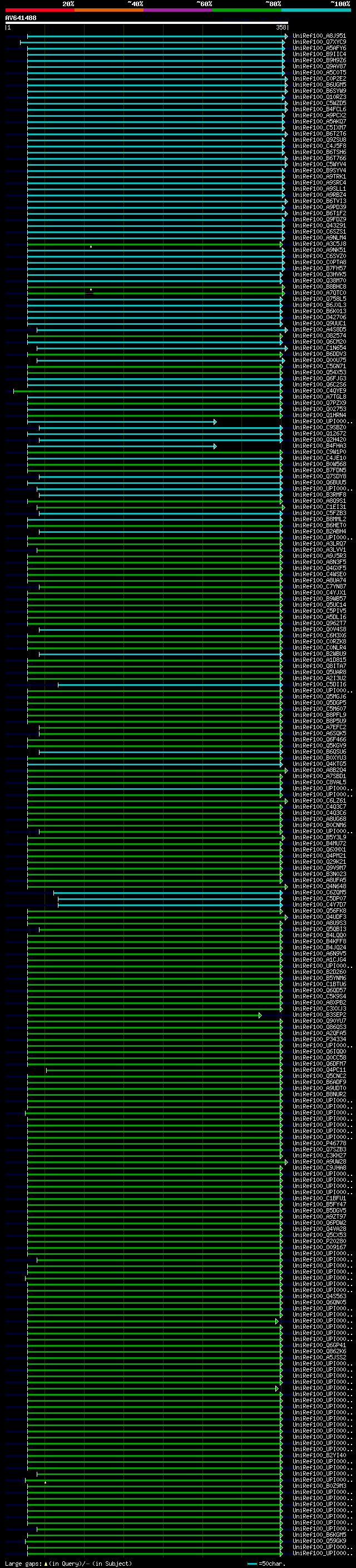Viewport: 356px width, 1568px height.
Task: Click short alignment arrowhead for UniRef100_B4FHA3
Action: (x=215, y=446)
